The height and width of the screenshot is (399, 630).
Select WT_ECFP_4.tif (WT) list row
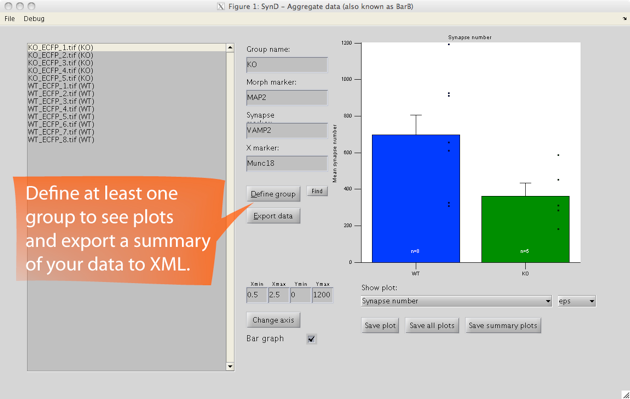click(127, 109)
